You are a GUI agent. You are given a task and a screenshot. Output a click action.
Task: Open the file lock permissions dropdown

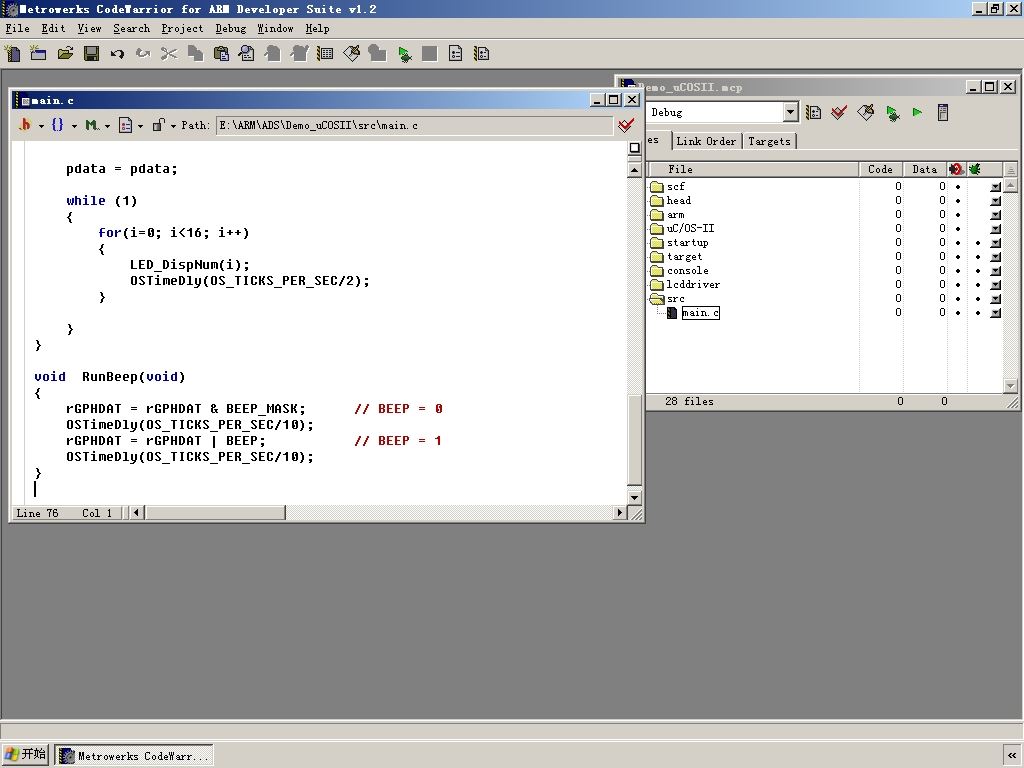[163, 125]
